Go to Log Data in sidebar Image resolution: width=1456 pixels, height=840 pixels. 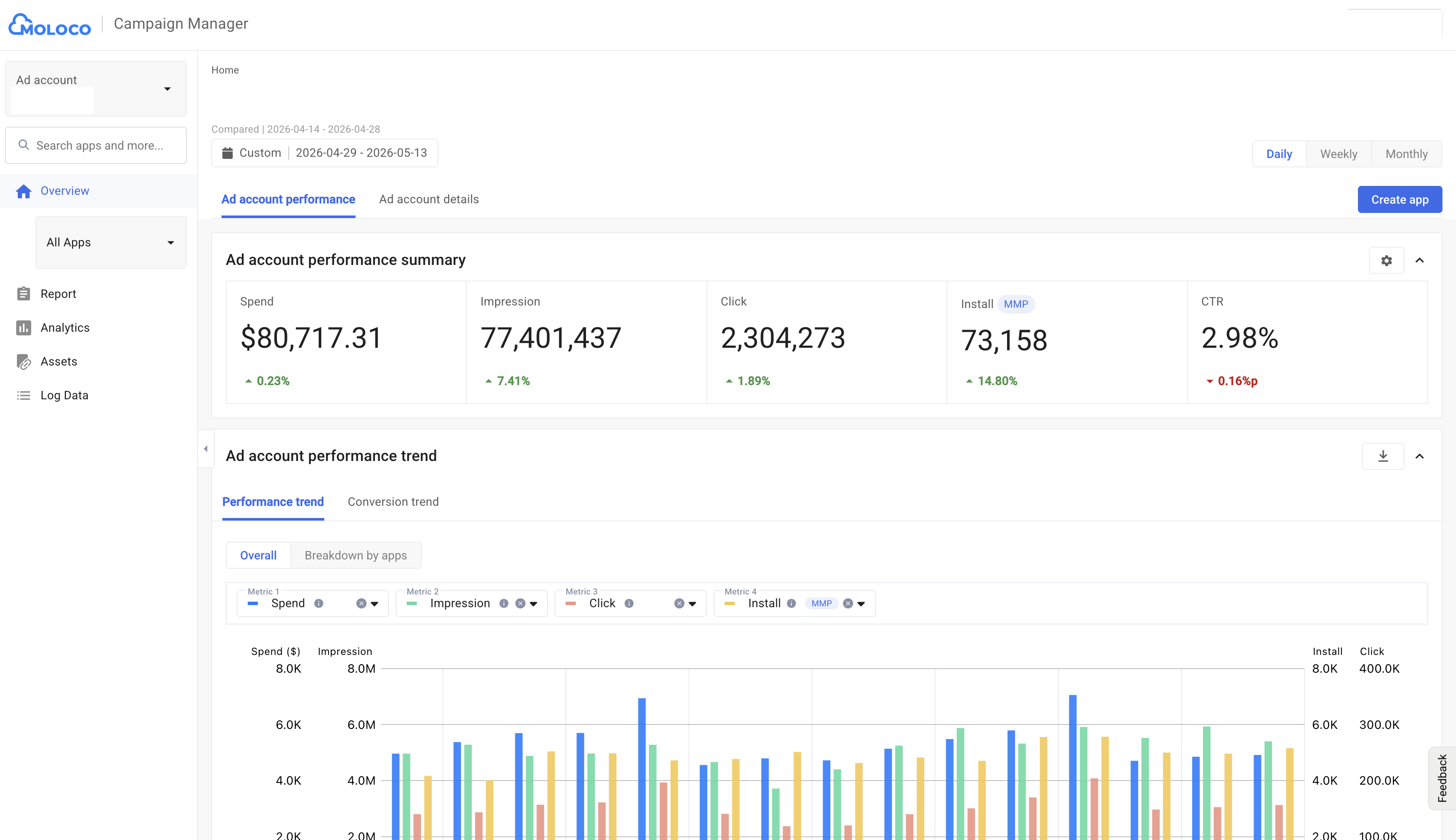click(65, 395)
